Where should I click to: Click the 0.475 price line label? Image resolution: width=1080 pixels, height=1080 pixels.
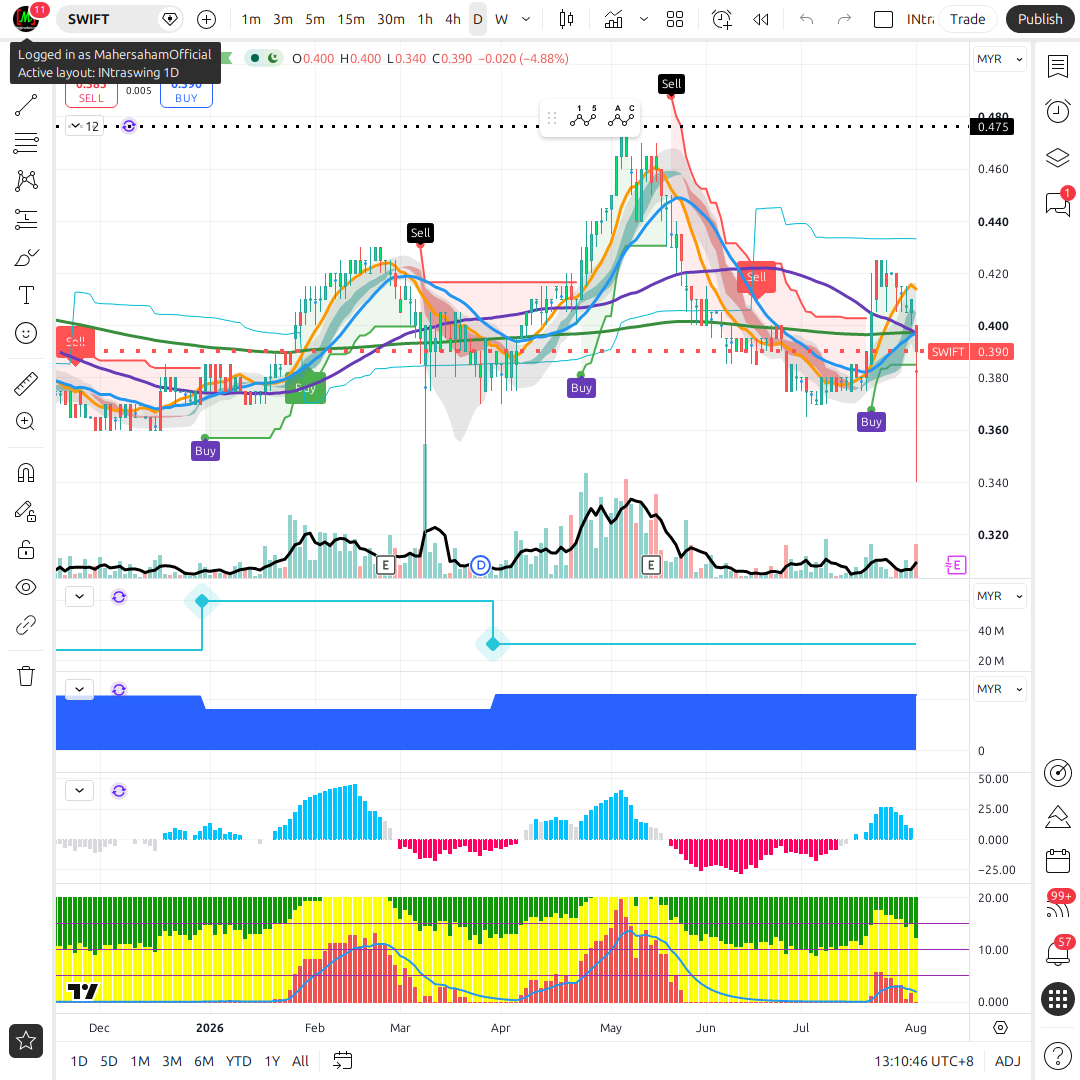[x=992, y=127]
